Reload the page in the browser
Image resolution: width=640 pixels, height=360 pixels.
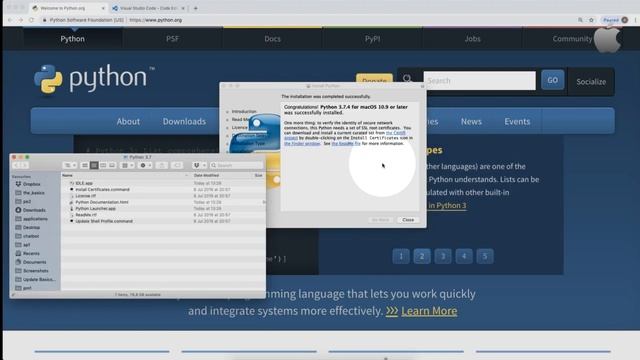[x=31, y=20]
